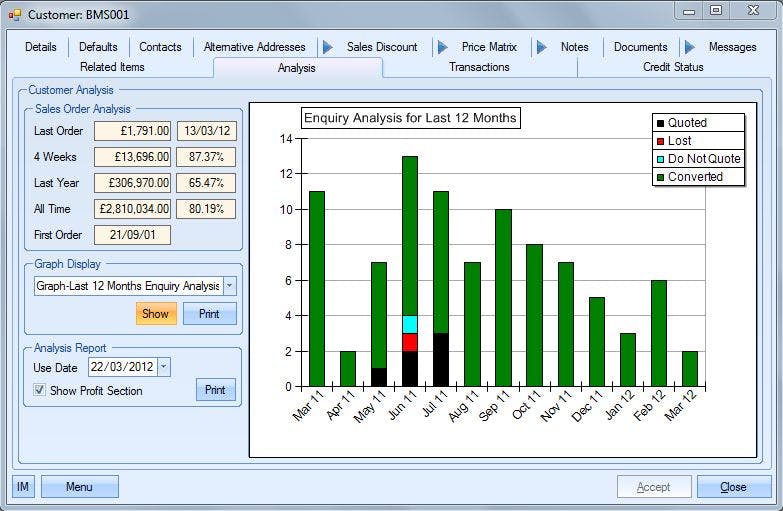Click the IM button at bottom left
This screenshot has height=511, width=783.
23,487
